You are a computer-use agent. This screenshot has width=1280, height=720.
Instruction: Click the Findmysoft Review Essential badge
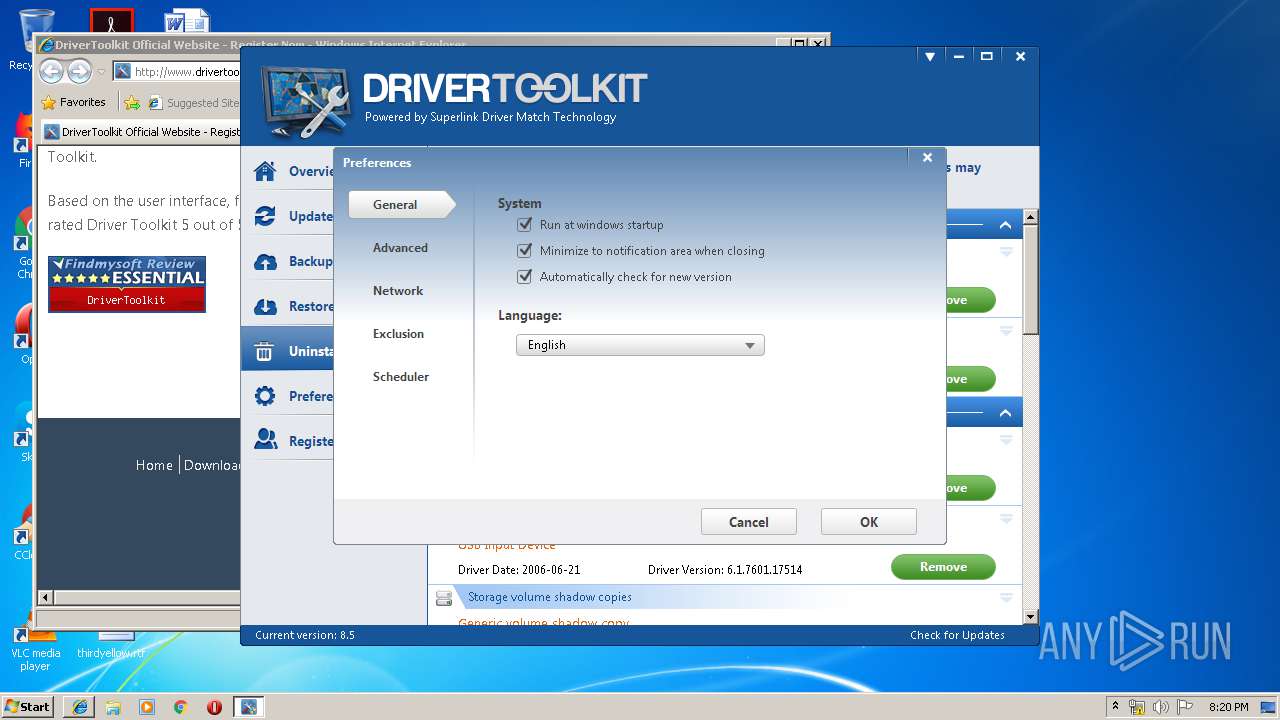(x=127, y=284)
